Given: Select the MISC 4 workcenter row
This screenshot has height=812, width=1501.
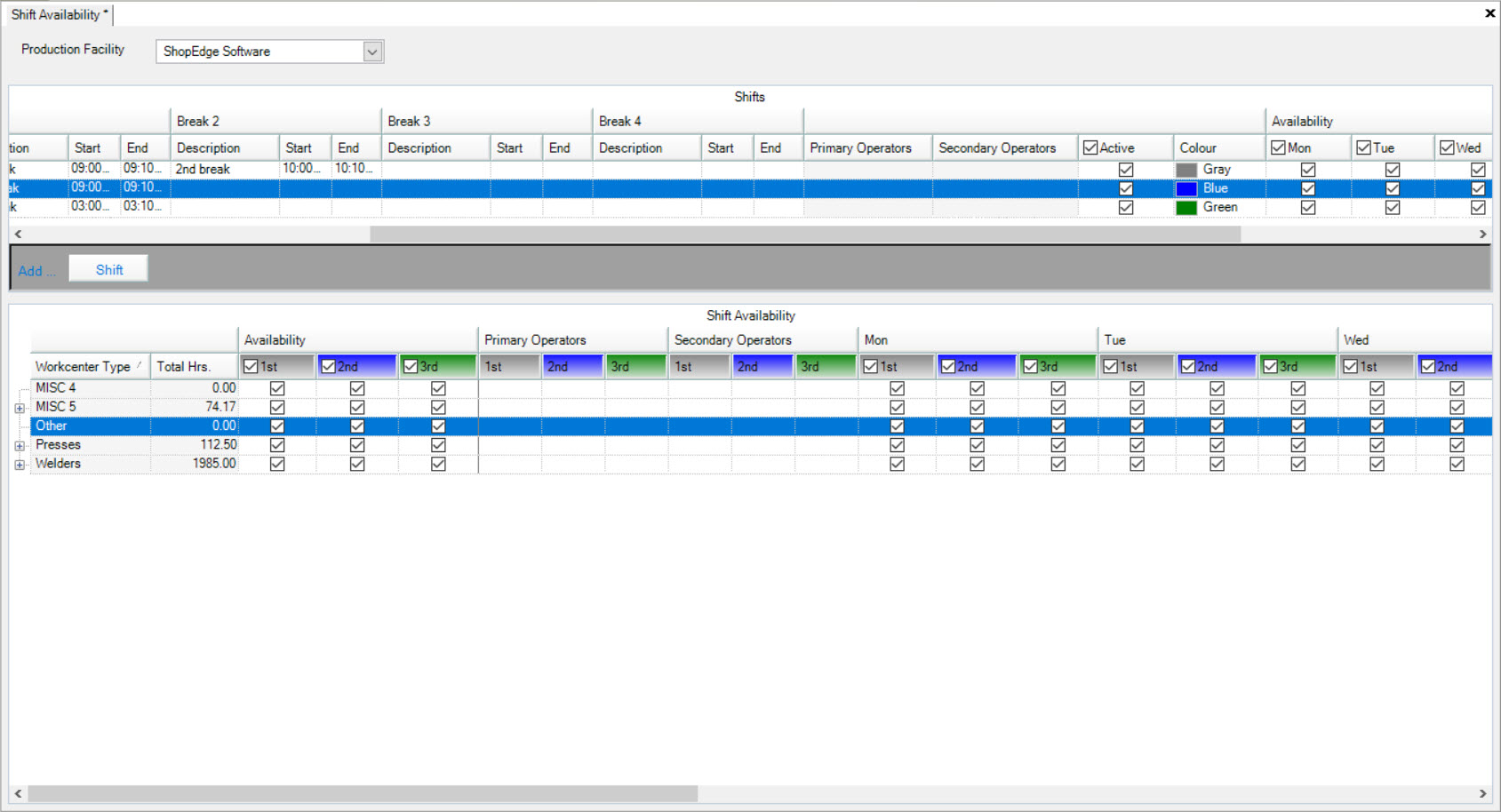Looking at the screenshot, I should (x=761, y=388).
